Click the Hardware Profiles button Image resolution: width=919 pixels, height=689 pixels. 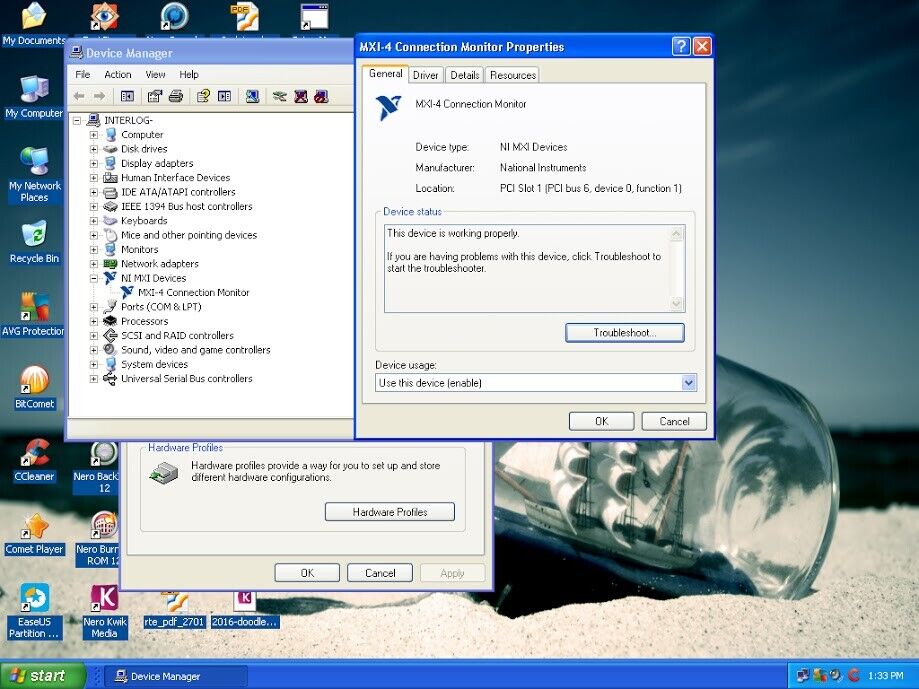[x=390, y=512]
